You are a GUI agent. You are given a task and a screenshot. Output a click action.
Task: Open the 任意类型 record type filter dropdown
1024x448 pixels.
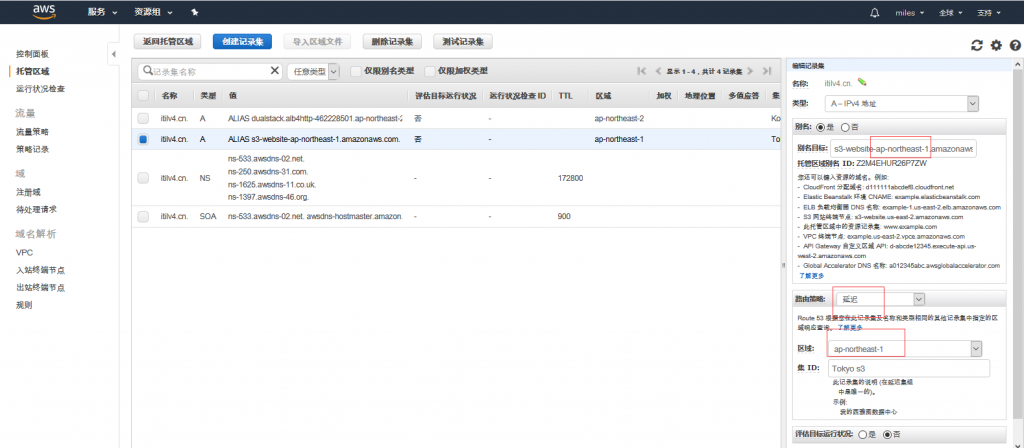[313, 71]
